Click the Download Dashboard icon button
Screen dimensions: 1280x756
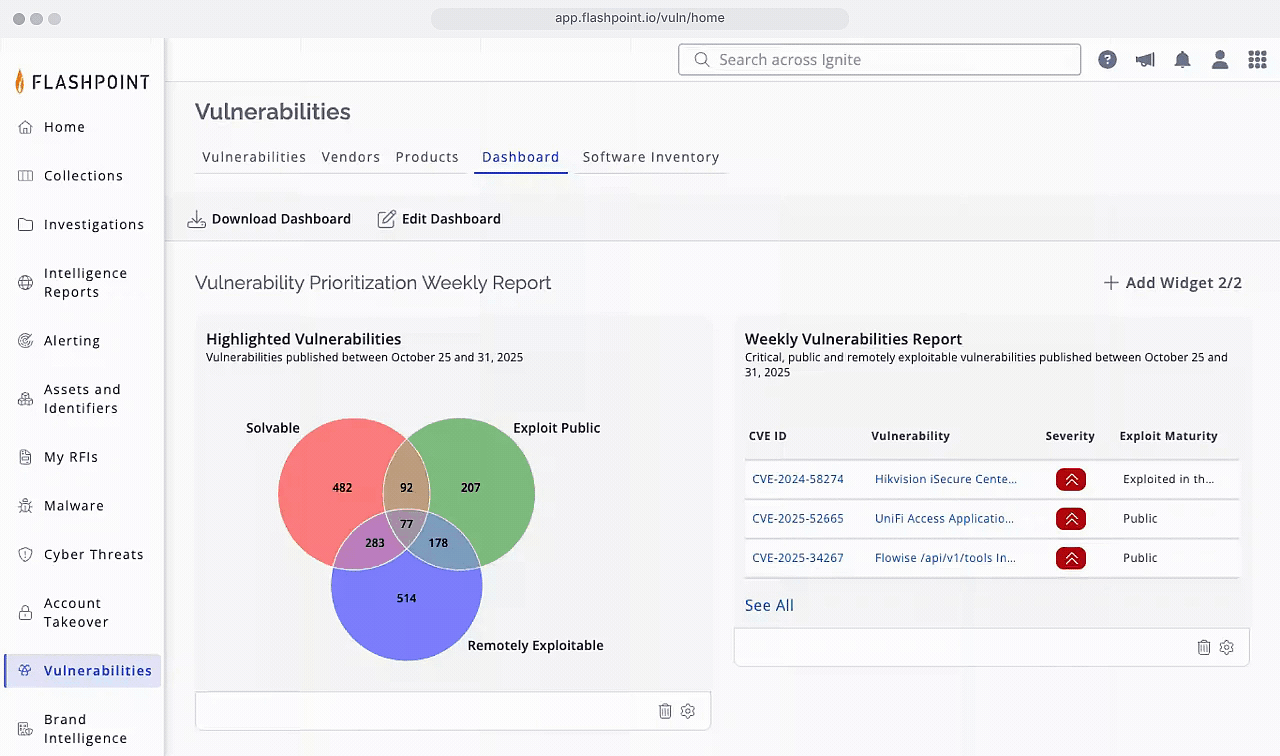[x=197, y=219]
